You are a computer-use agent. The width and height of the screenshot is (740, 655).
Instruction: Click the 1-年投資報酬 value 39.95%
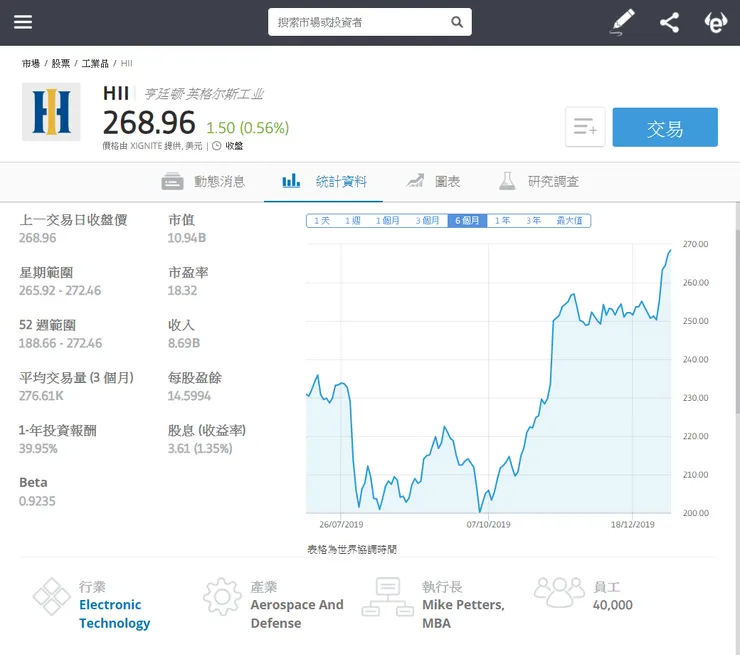[x=38, y=449]
